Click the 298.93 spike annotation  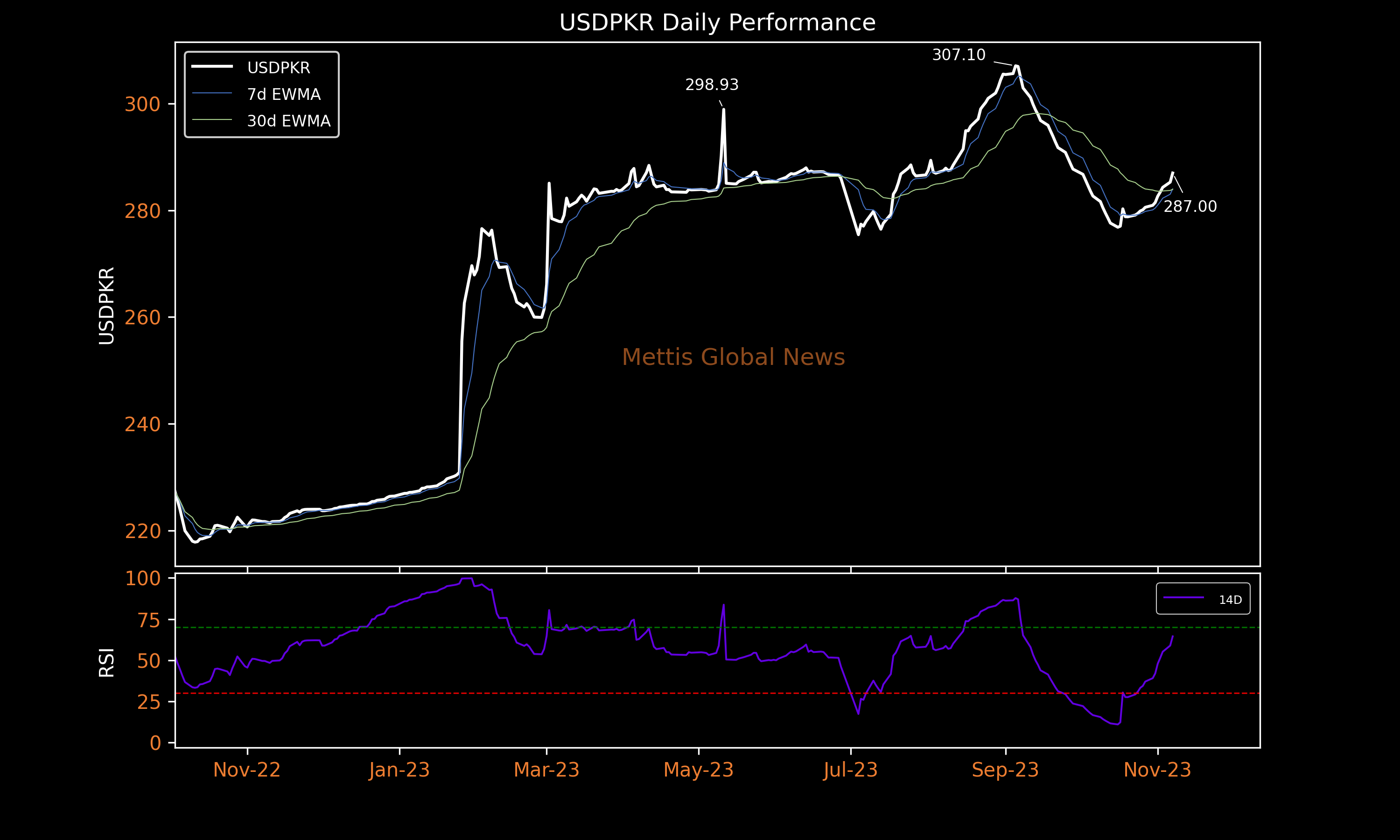[x=712, y=85]
